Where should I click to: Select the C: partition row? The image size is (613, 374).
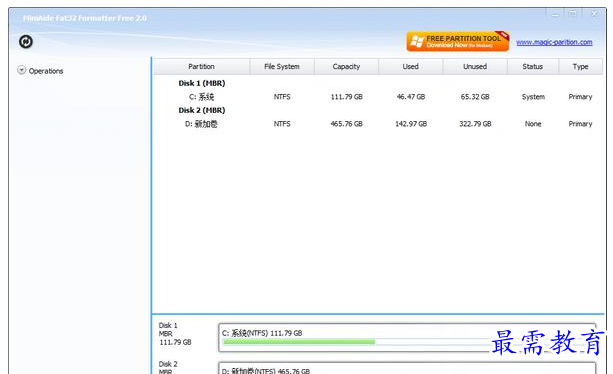coord(378,97)
